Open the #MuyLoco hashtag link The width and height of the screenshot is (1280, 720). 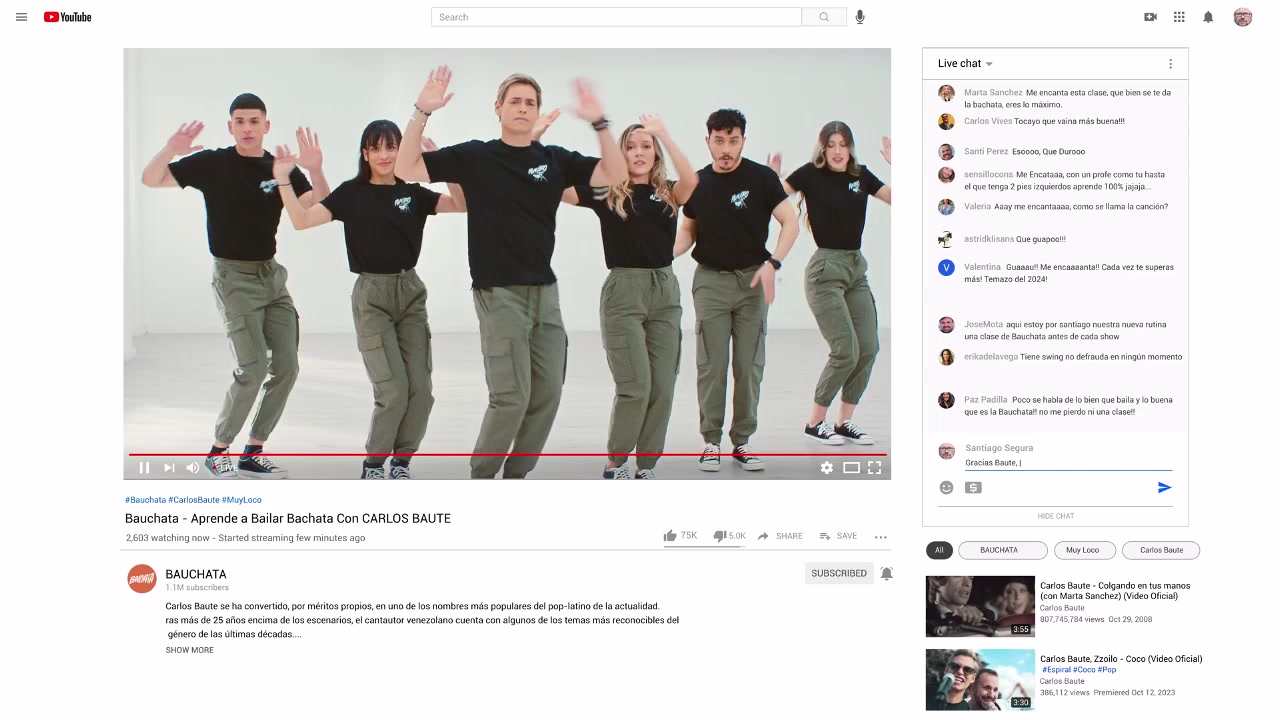(242, 500)
